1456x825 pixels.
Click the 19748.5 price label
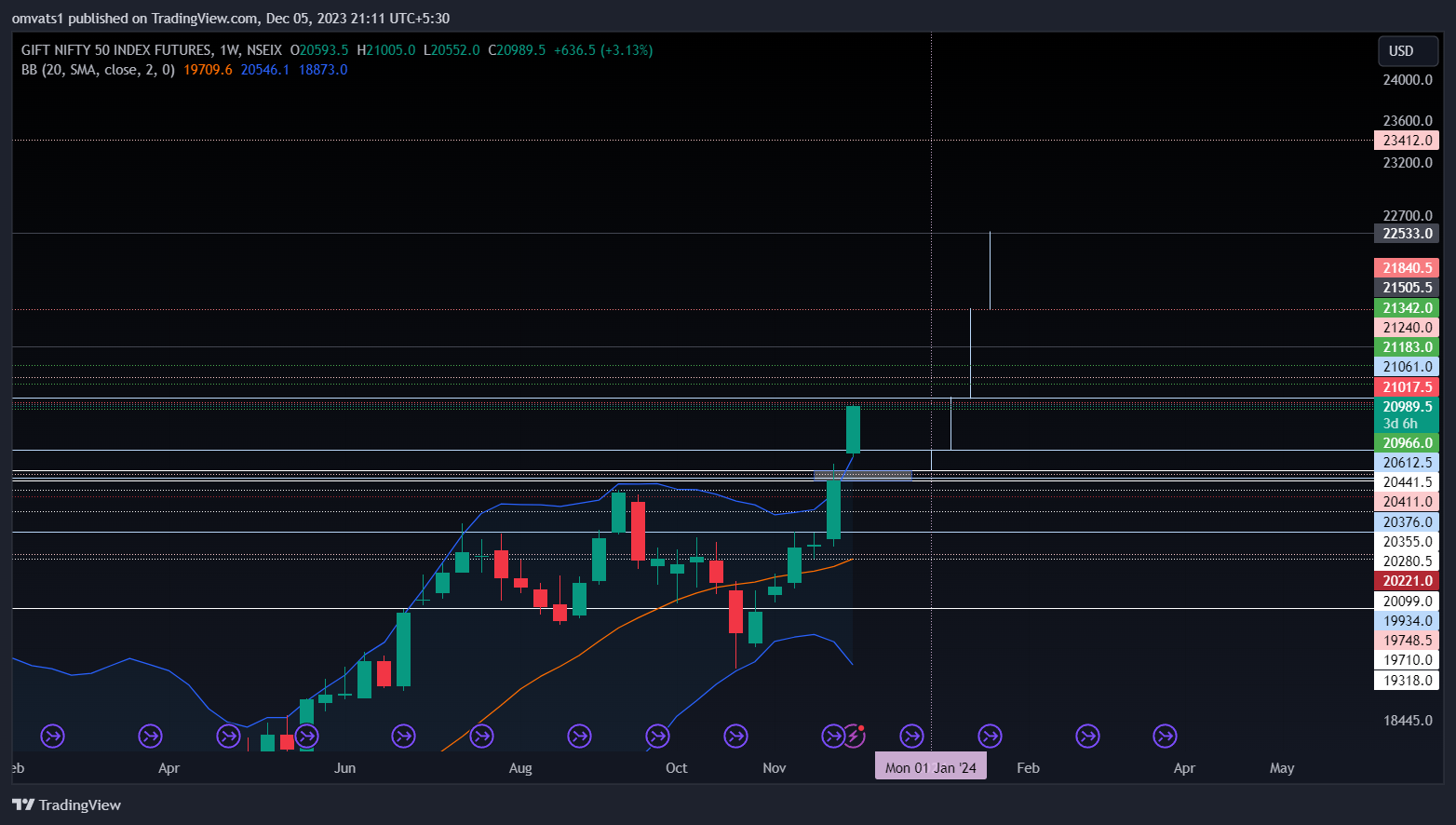tap(1407, 641)
